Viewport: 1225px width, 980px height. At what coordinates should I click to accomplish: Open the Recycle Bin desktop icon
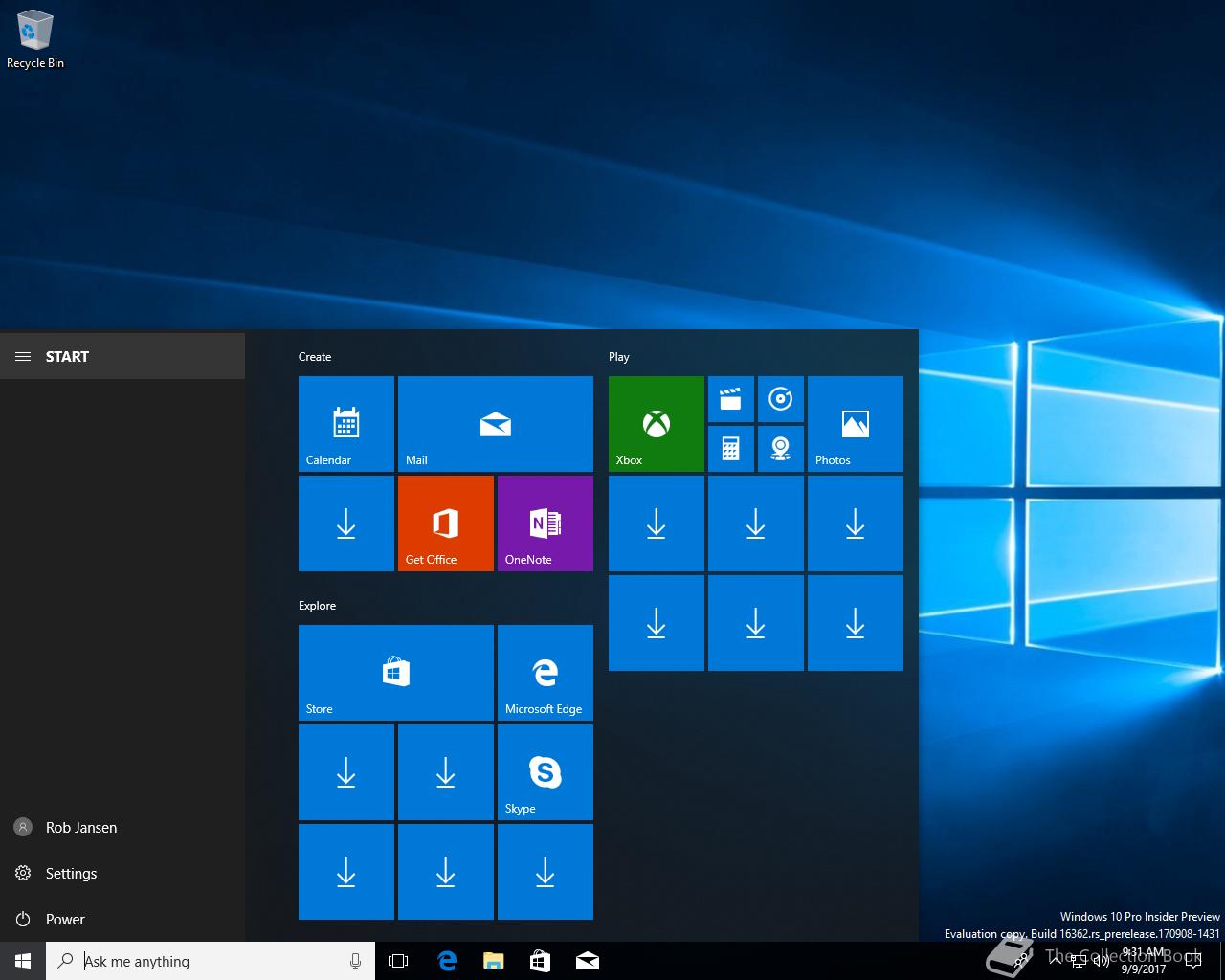click(35, 39)
